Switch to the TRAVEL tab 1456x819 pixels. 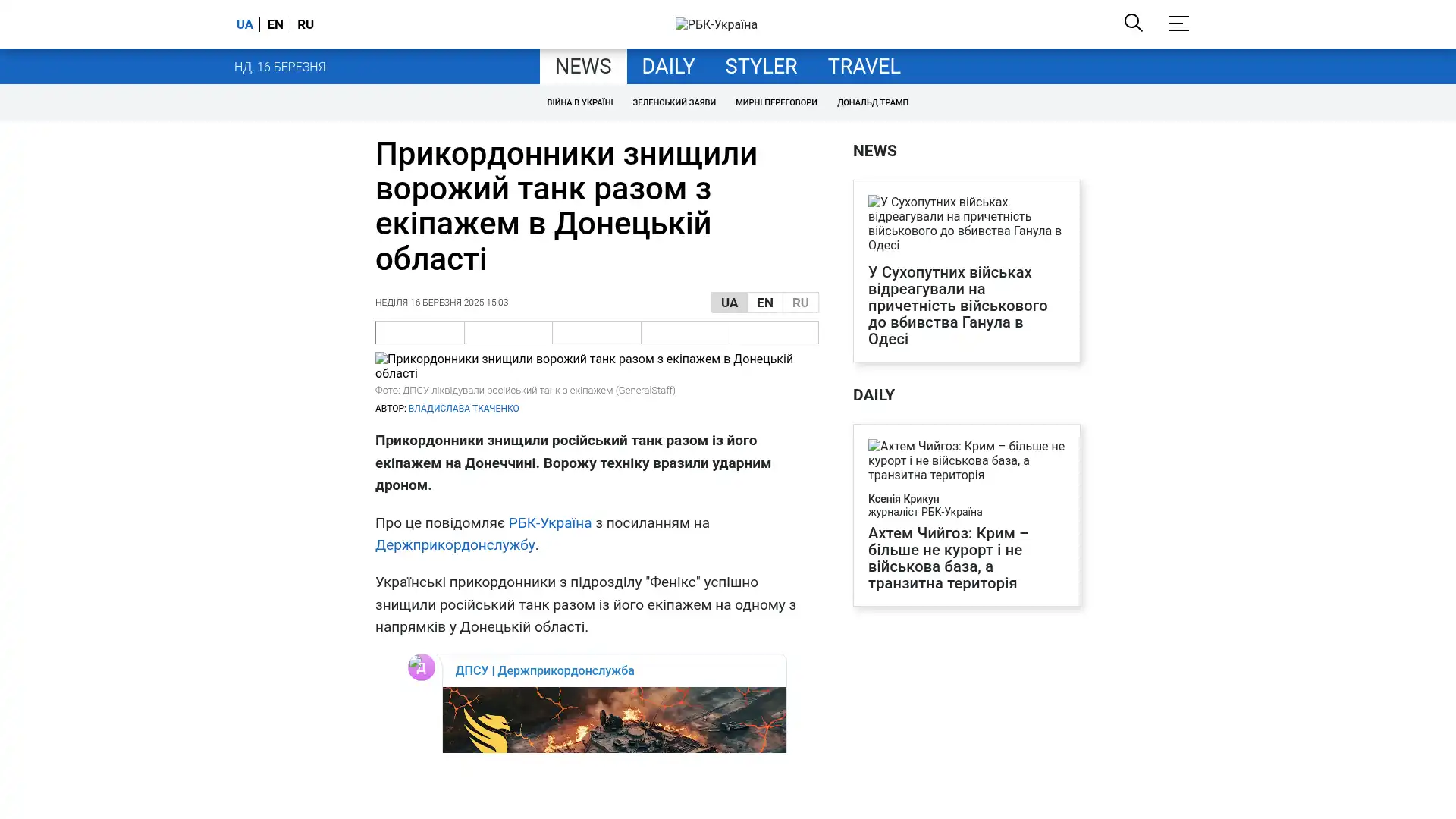(863, 67)
